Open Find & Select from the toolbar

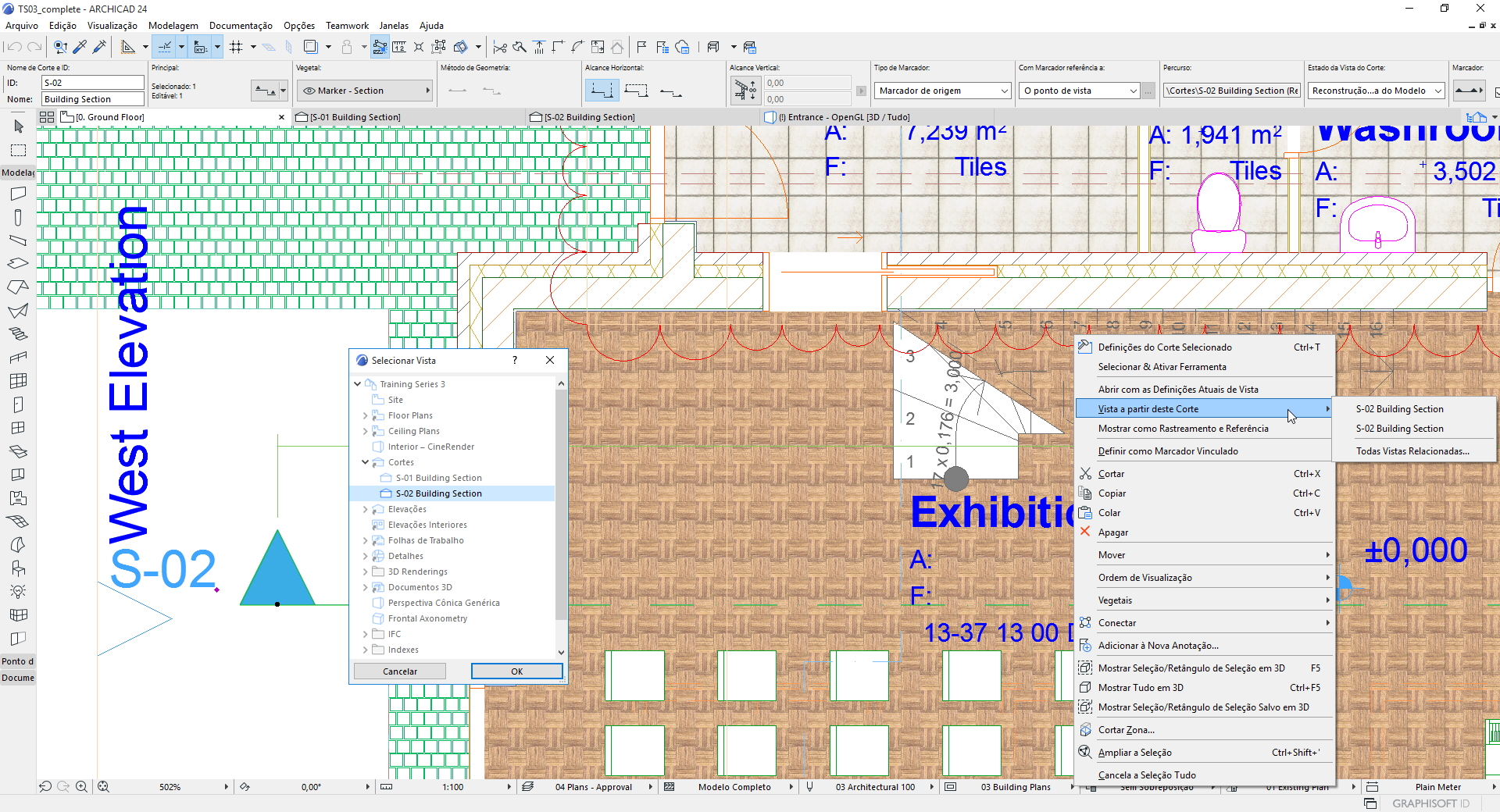(60, 47)
